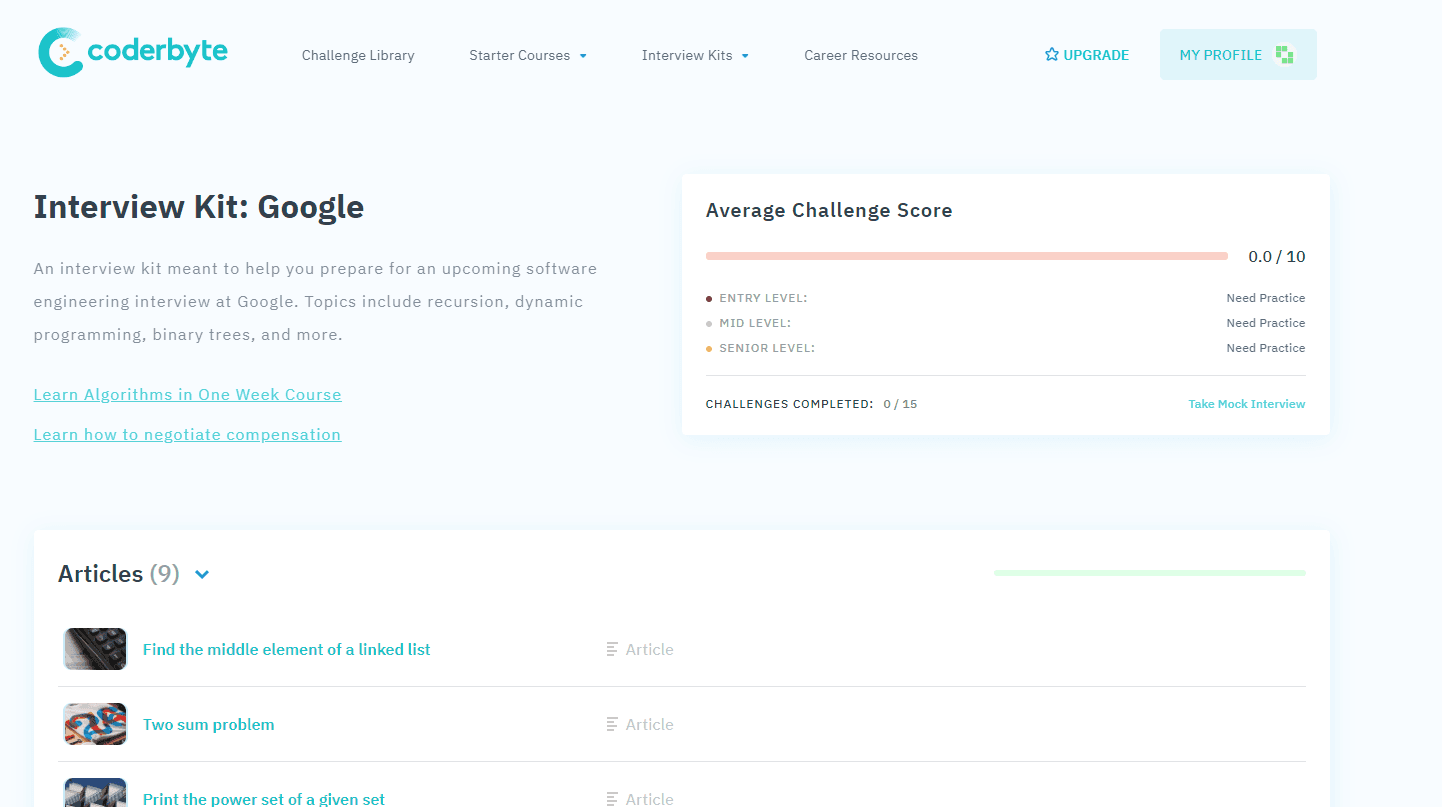Go to Career Resources
This screenshot has width=1442, height=807.
(861, 55)
